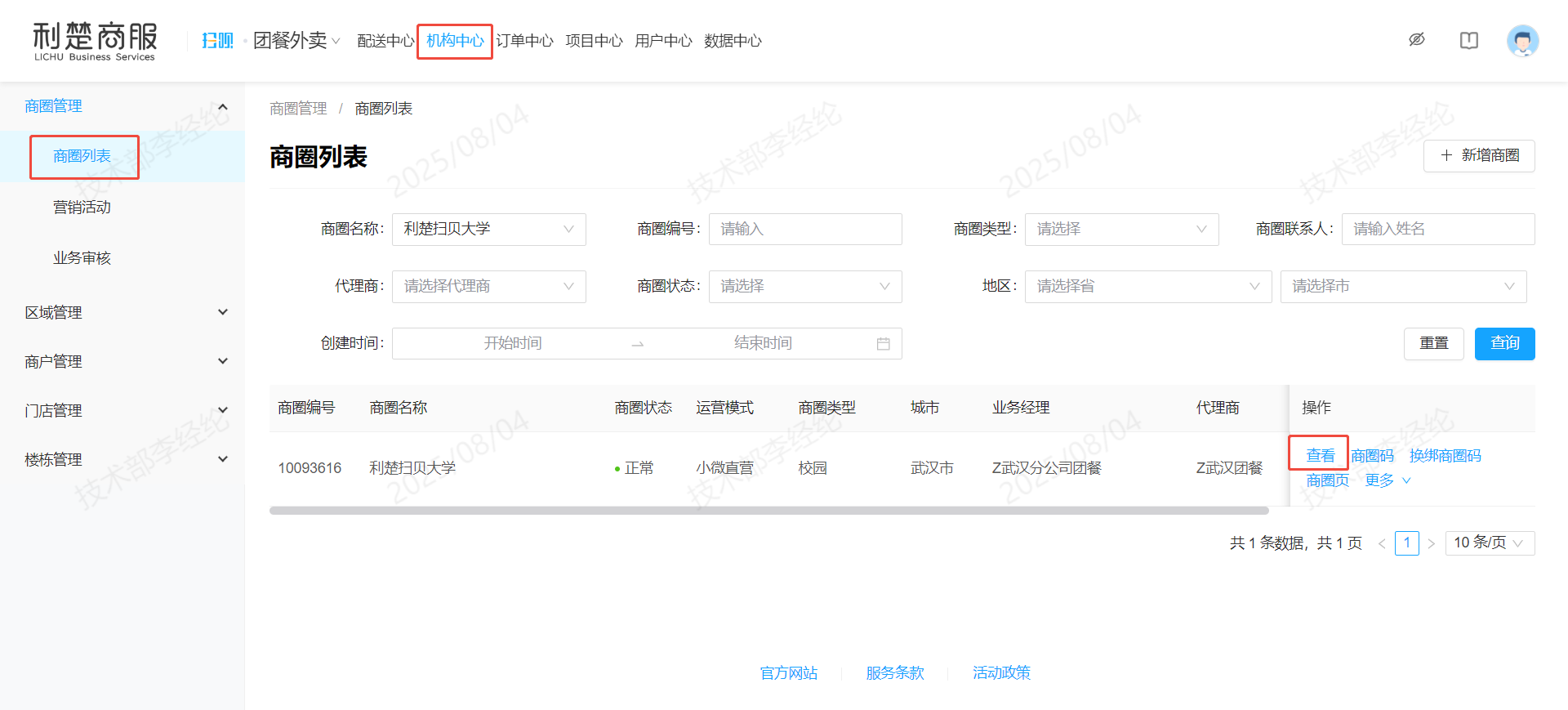This screenshot has width=1568, height=710.
Task: Open the 商圈名称 dropdown
Action: click(x=488, y=230)
